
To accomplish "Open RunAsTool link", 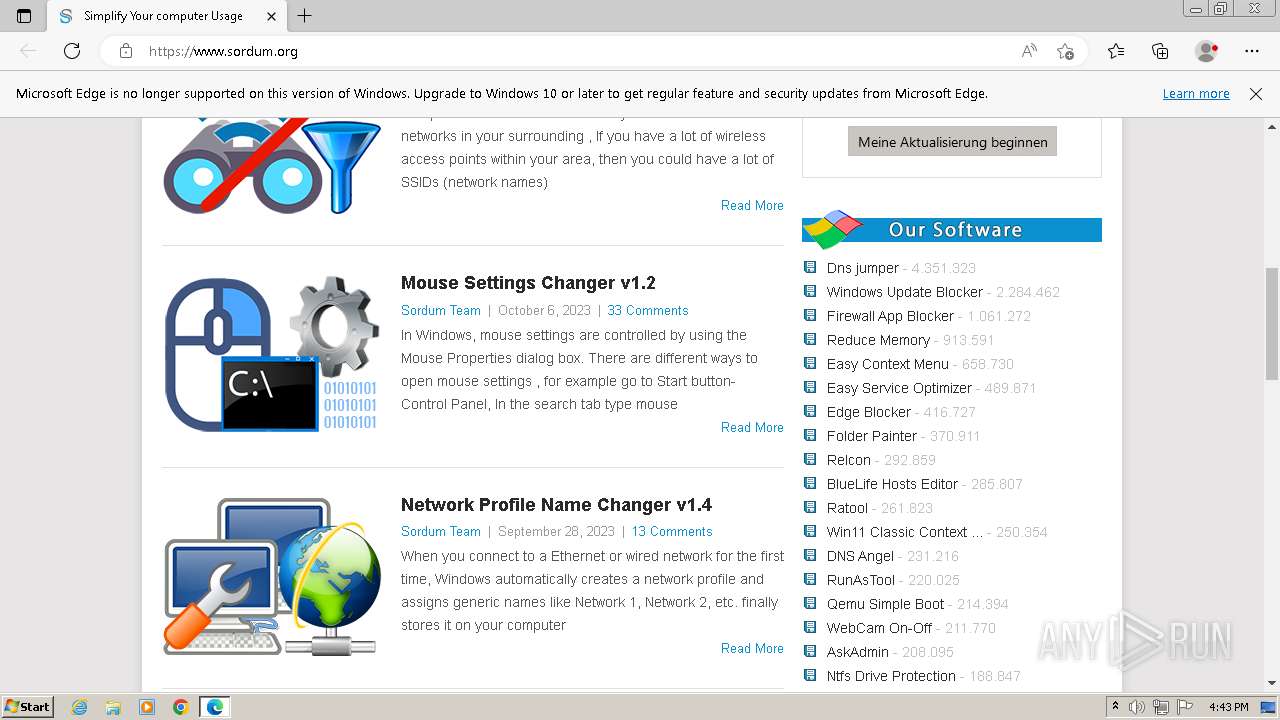I will 861,580.
